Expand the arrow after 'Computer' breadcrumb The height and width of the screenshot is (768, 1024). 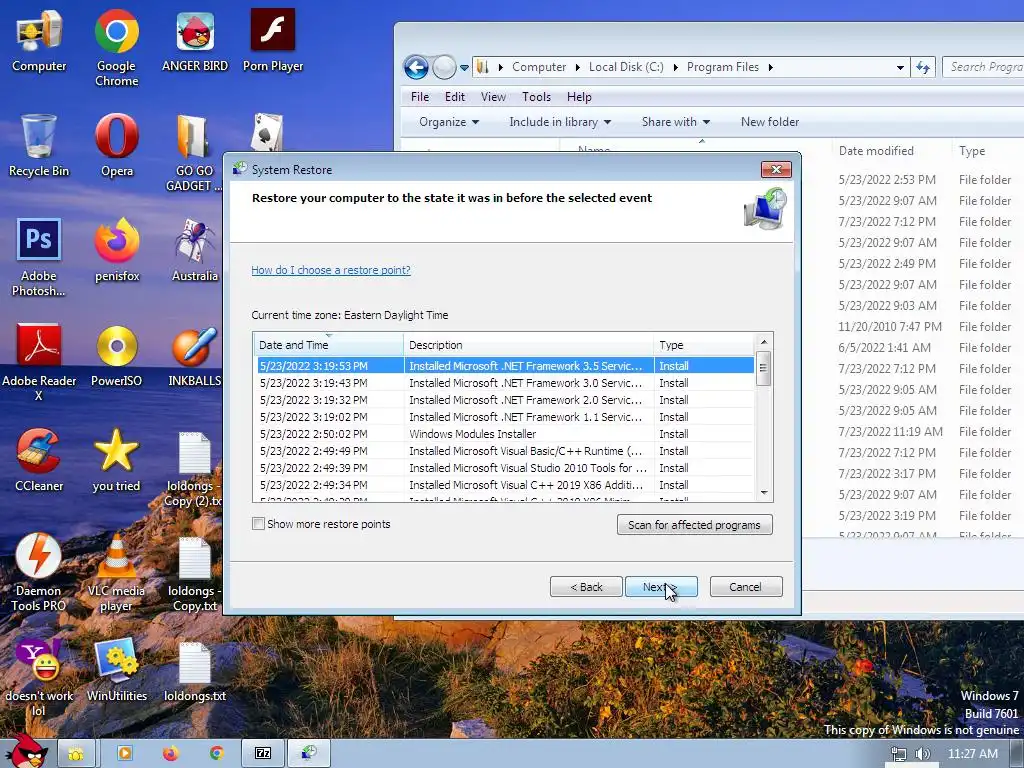577,67
